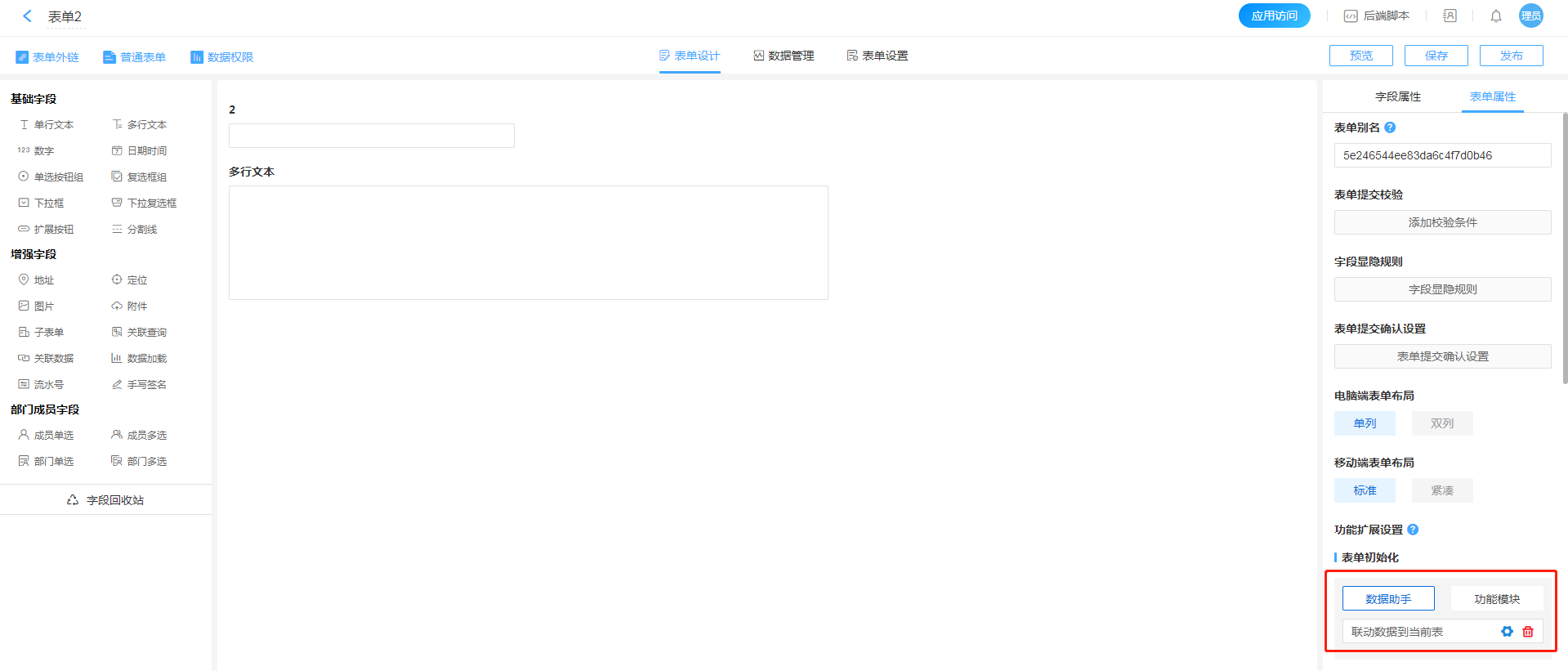Choose 紧凑 mobile form layout
Image resolution: width=1568 pixels, height=671 pixels.
tap(1441, 490)
